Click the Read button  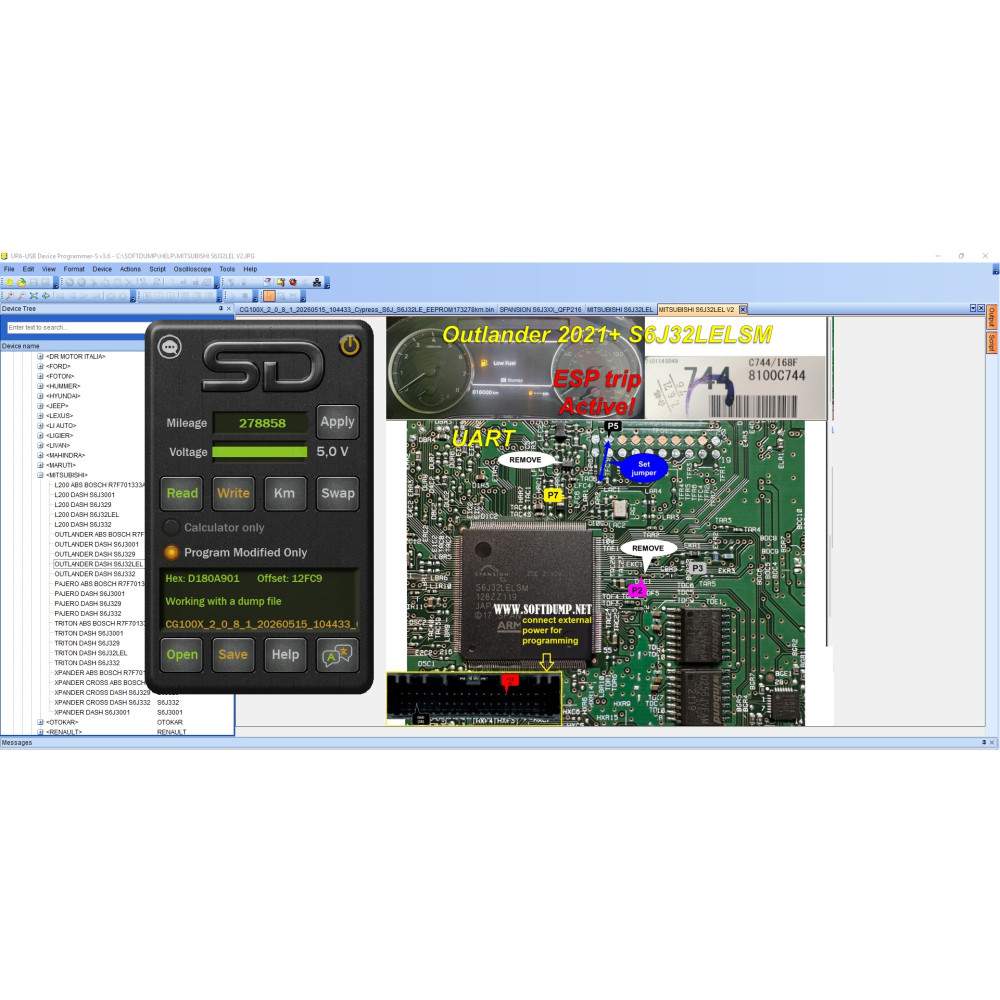pos(182,493)
